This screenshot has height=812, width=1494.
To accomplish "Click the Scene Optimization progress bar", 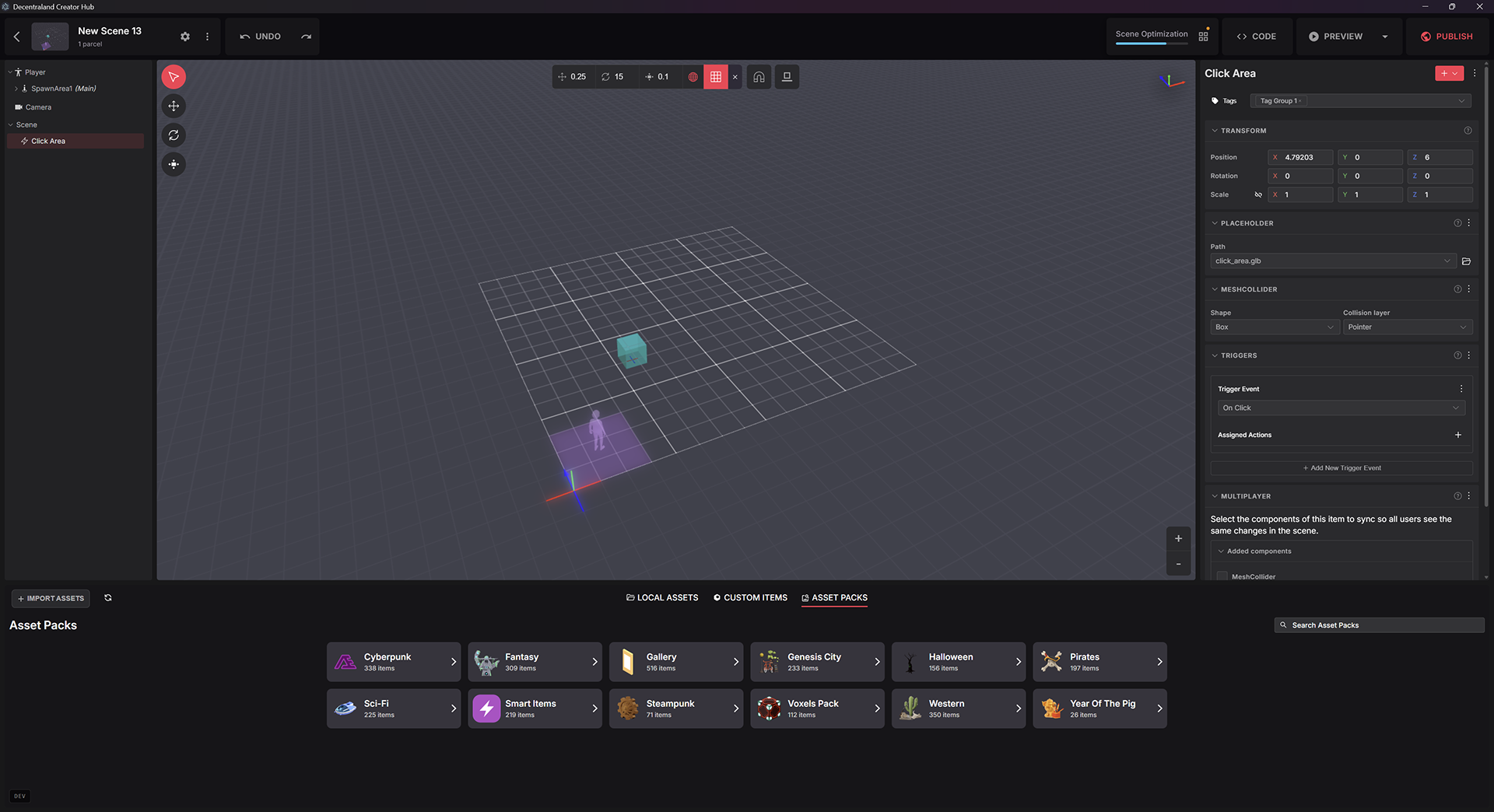I will tap(1152, 44).
